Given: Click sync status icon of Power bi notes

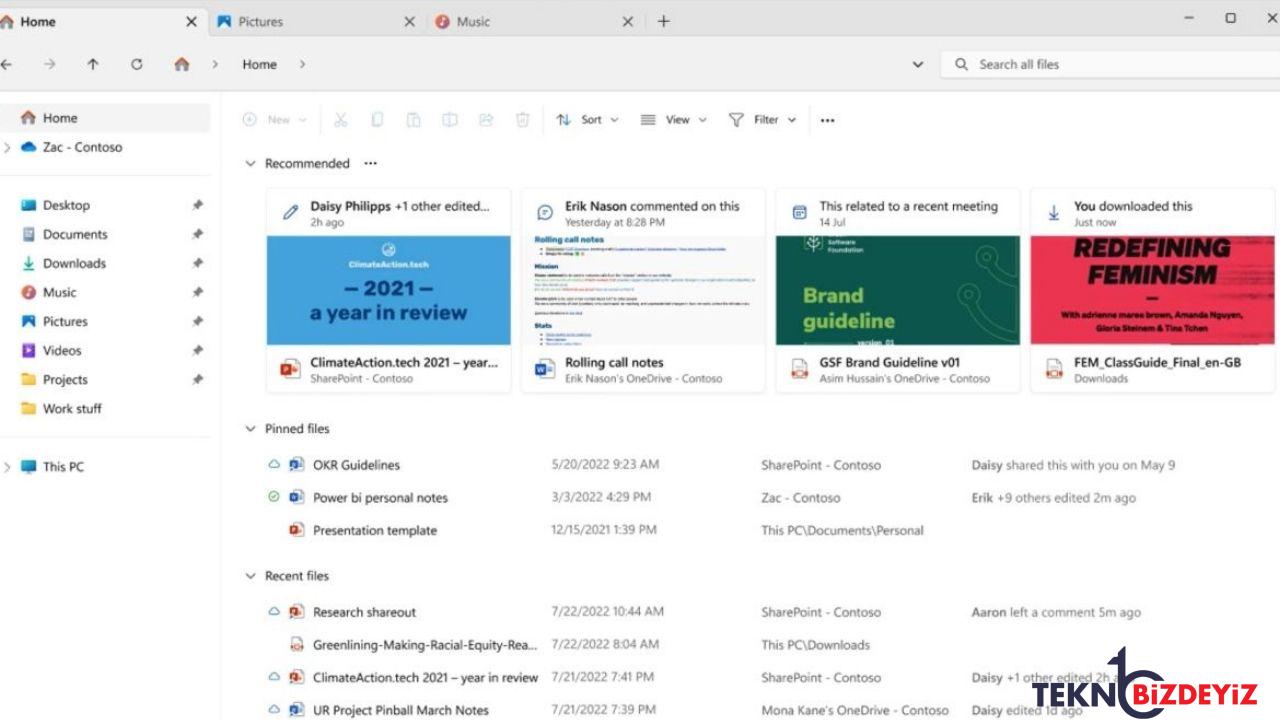Looking at the screenshot, I should click(x=274, y=497).
